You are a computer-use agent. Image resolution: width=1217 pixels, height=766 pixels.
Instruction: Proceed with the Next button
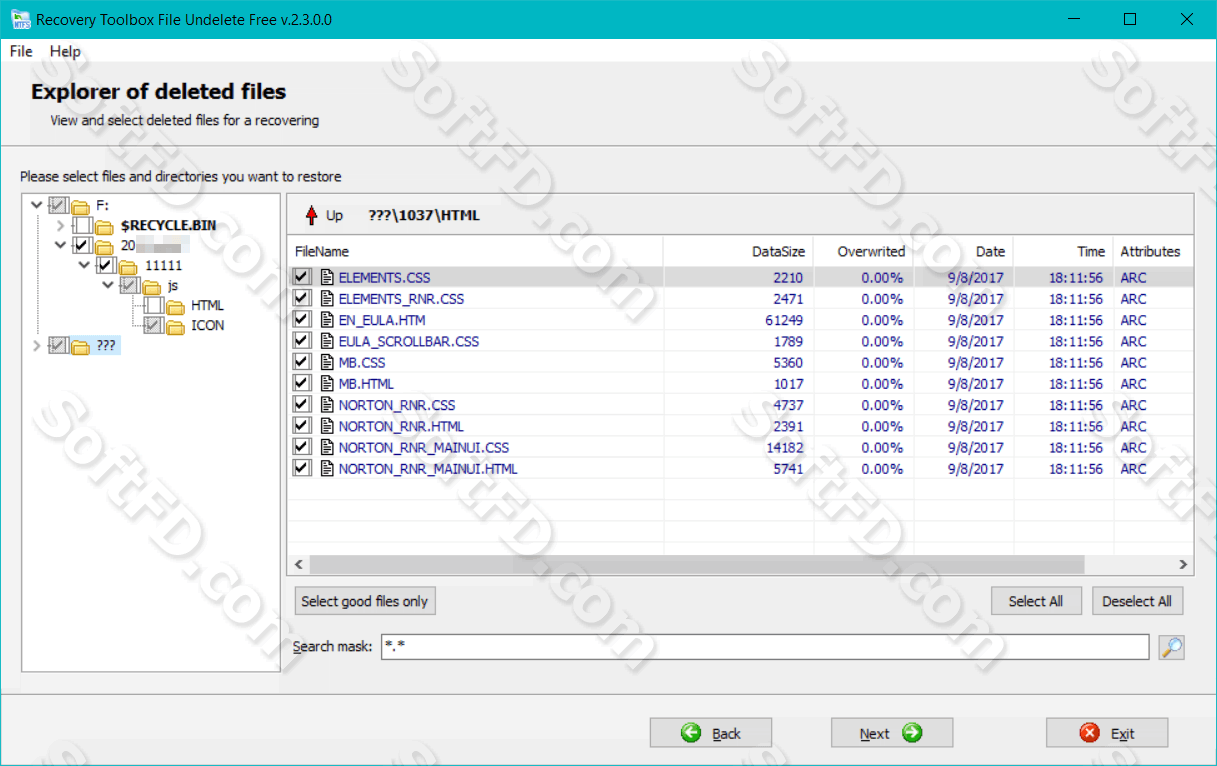(x=892, y=733)
